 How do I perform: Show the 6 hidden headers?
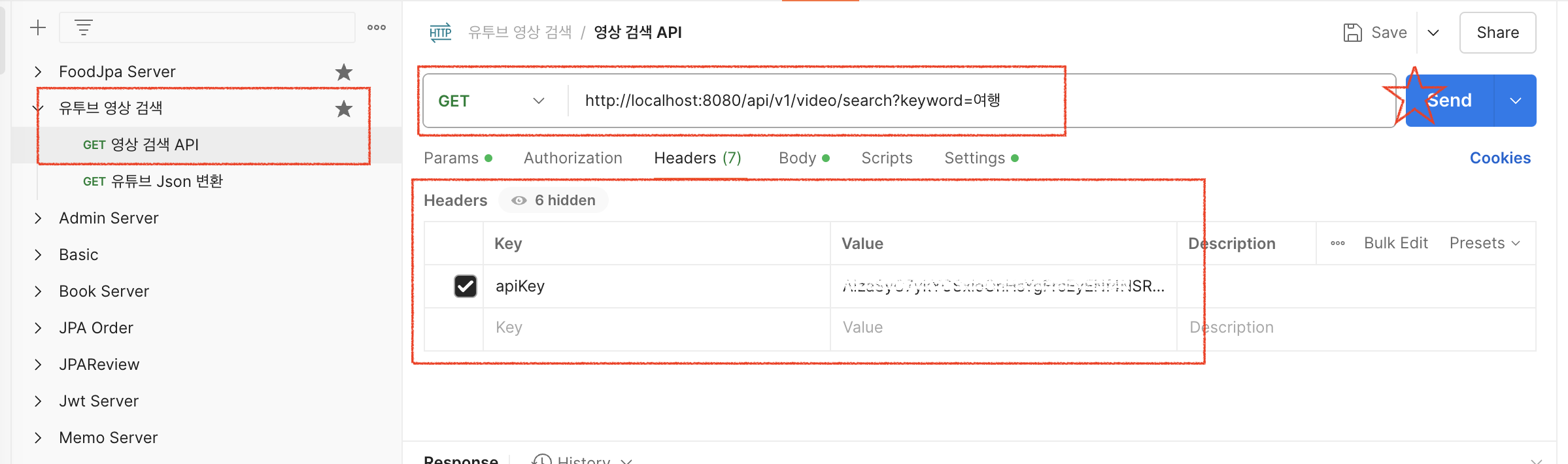(553, 201)
